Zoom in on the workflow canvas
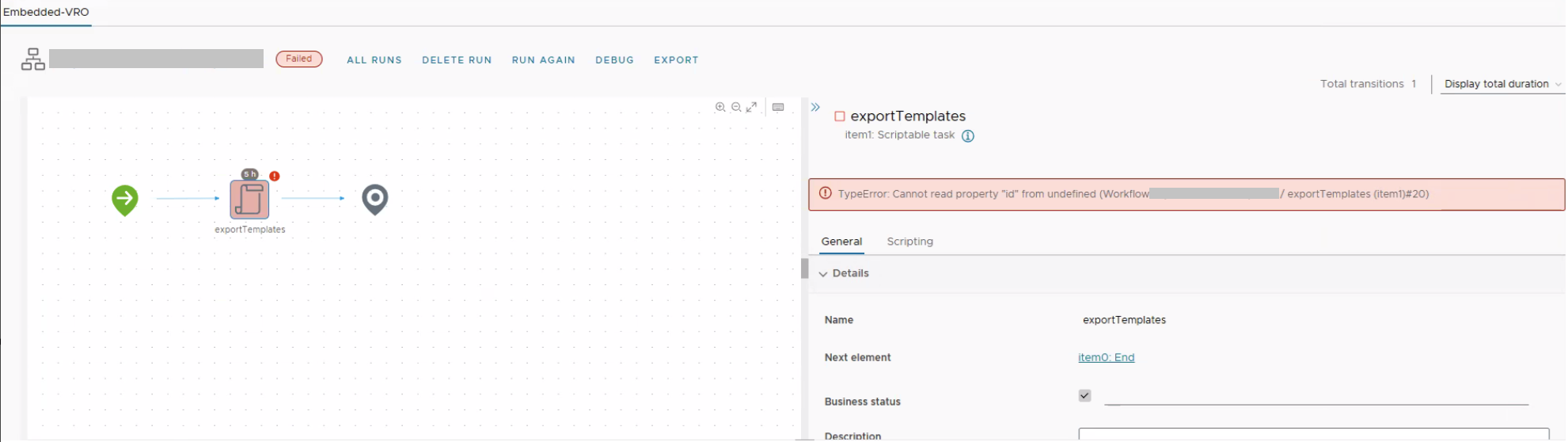 pyautogui.click(x=720, y=107)
